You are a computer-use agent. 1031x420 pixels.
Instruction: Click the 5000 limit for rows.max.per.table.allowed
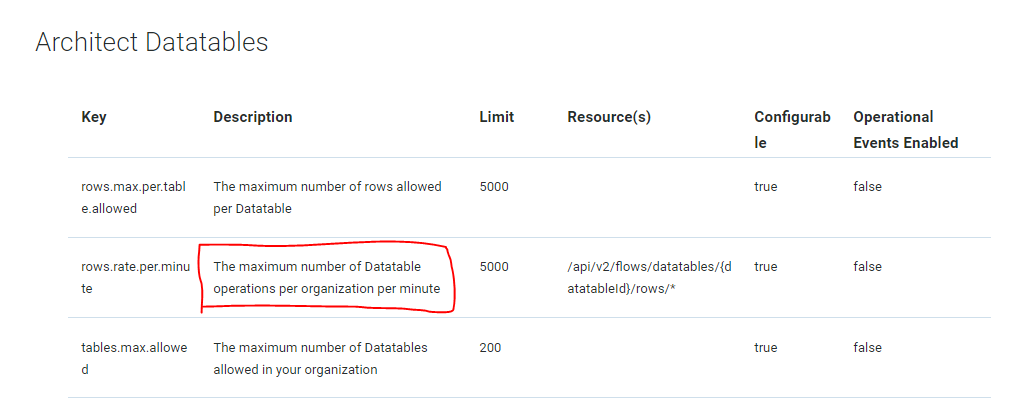coord(494,187)
